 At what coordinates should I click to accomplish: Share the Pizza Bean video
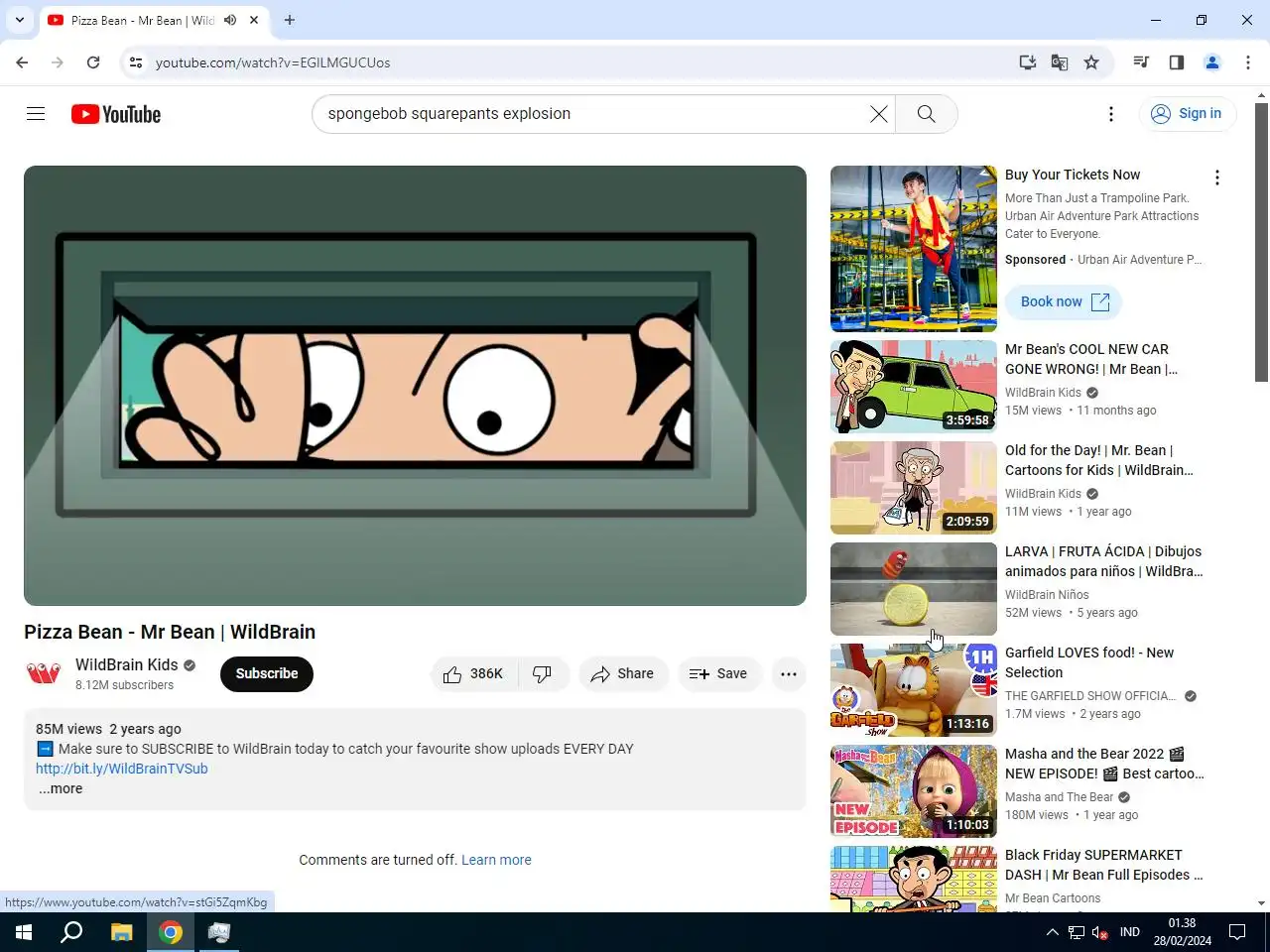623,674
